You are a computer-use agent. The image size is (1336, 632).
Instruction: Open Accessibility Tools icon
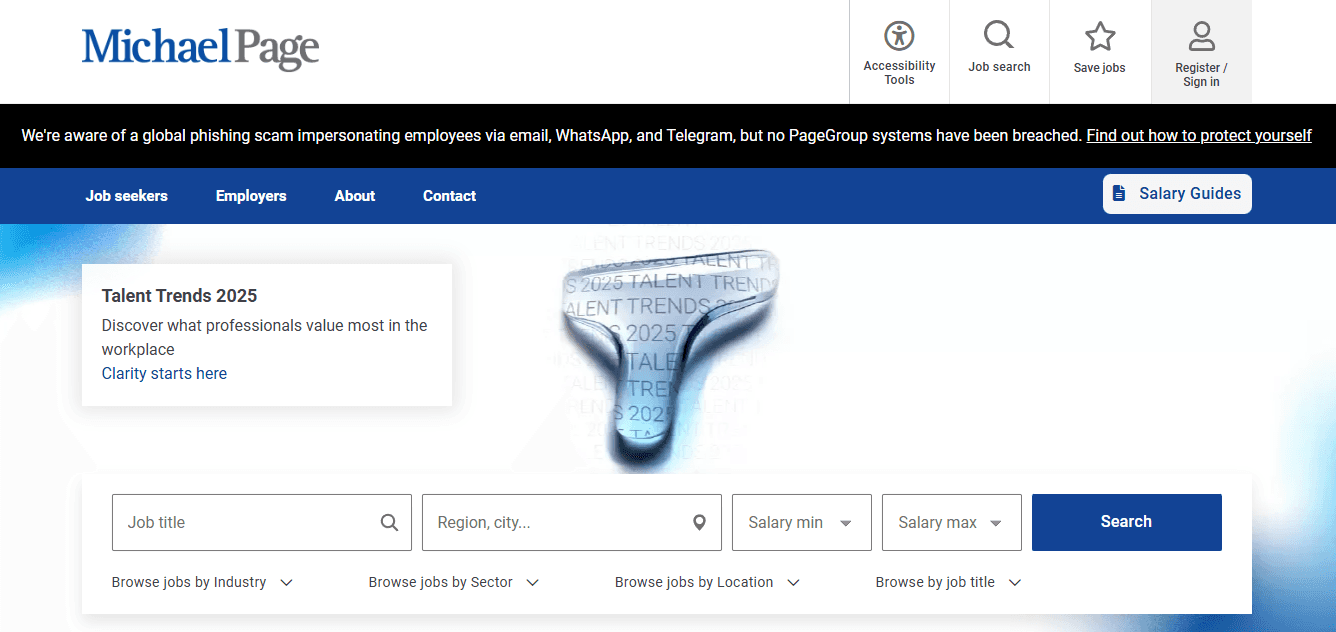coord(899,36)
